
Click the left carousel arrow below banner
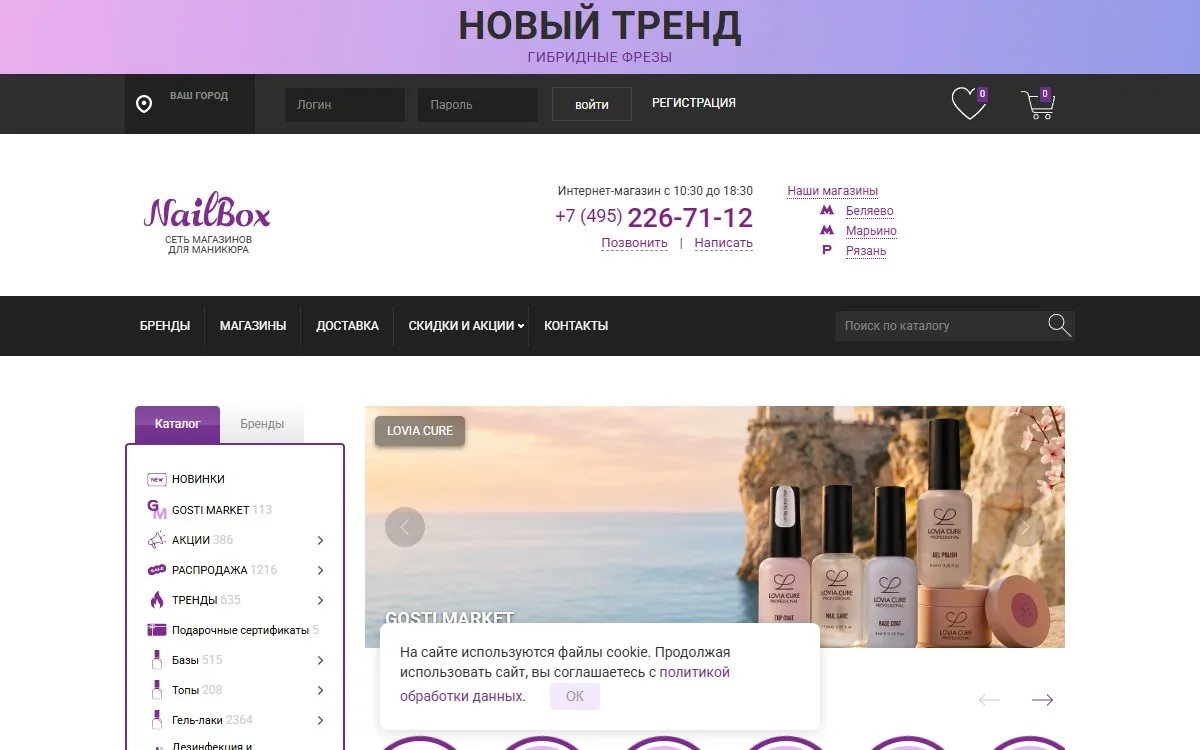[x=989, y=700]
